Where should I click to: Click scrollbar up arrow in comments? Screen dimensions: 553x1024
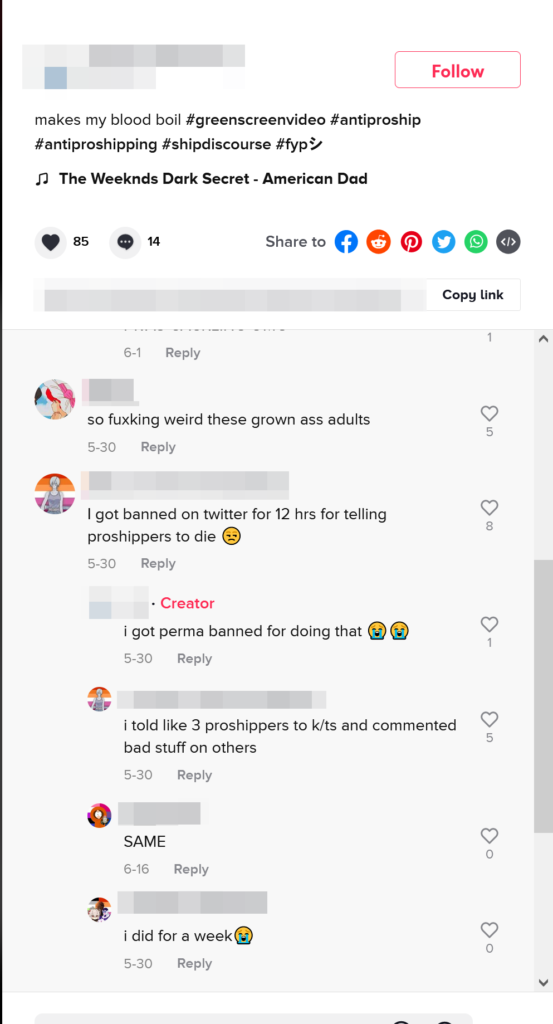[x=543, y=338]
